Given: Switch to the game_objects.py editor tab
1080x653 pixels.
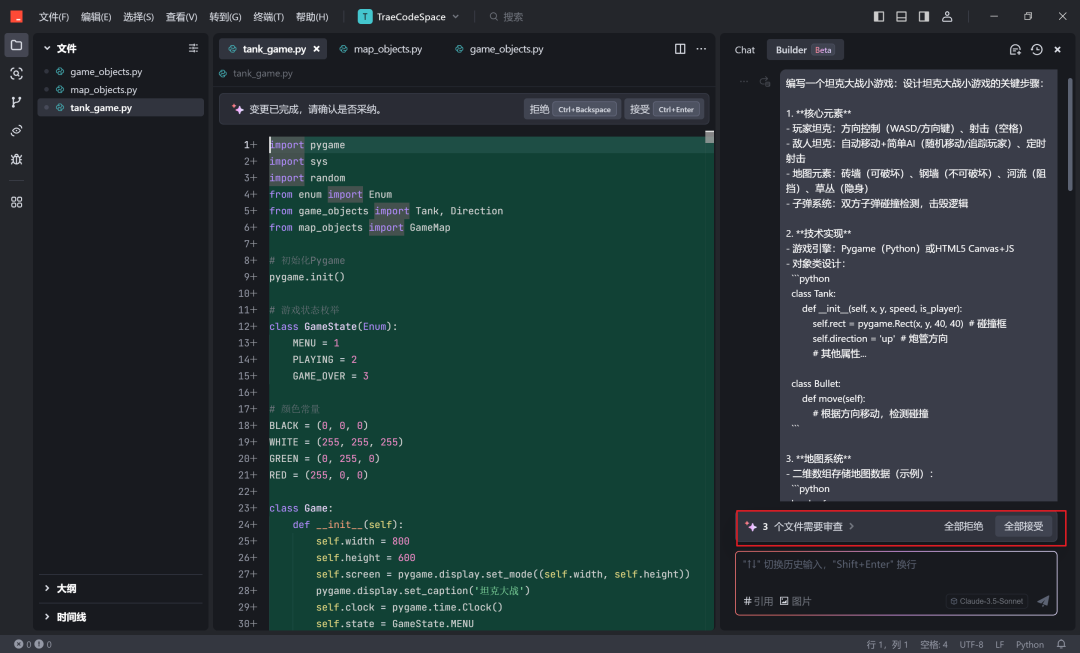Looking at the screenshot, I should click(x=499, y=49).
